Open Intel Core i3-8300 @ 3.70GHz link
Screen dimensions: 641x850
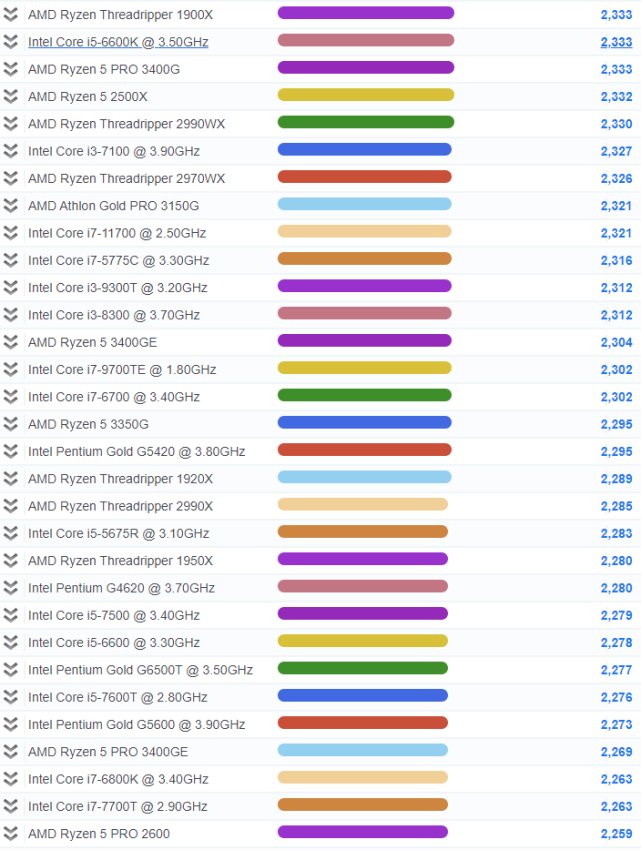coord(114,314)
